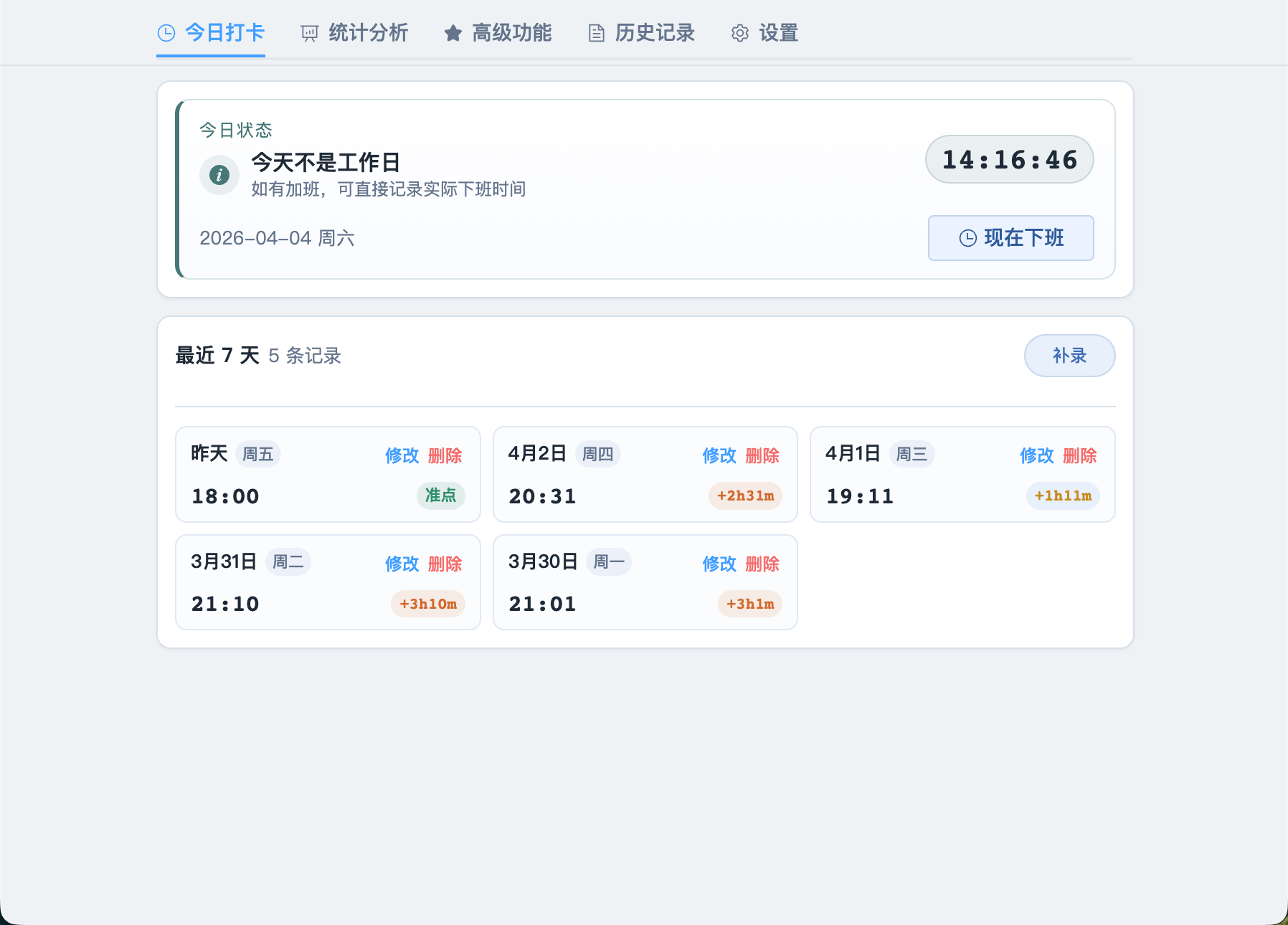Click 修改 on yesterday's 周五 record
This screenshot has height=925, width=1288.
(402, 455)
